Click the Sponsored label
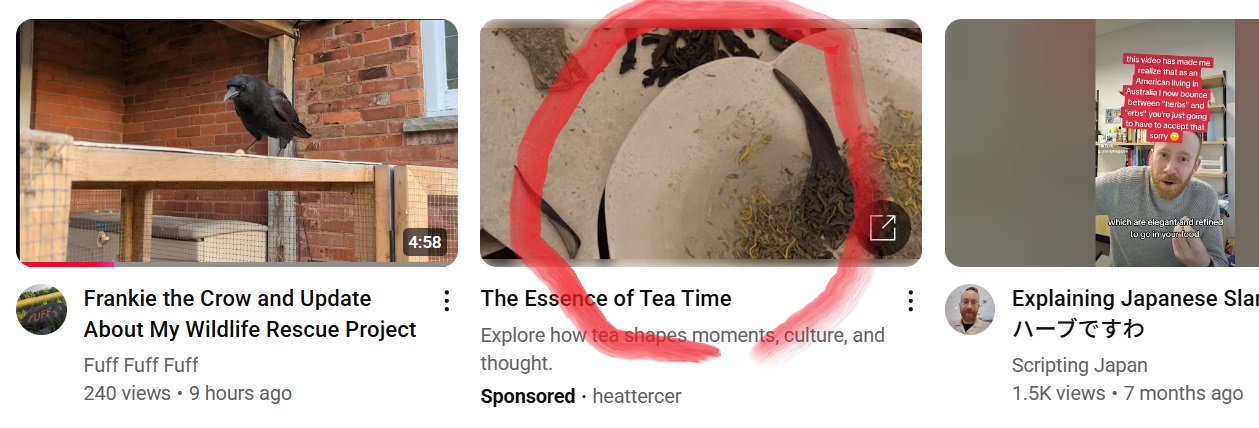Viewport: 1259px width, 428px height. [x=528, y=396]
